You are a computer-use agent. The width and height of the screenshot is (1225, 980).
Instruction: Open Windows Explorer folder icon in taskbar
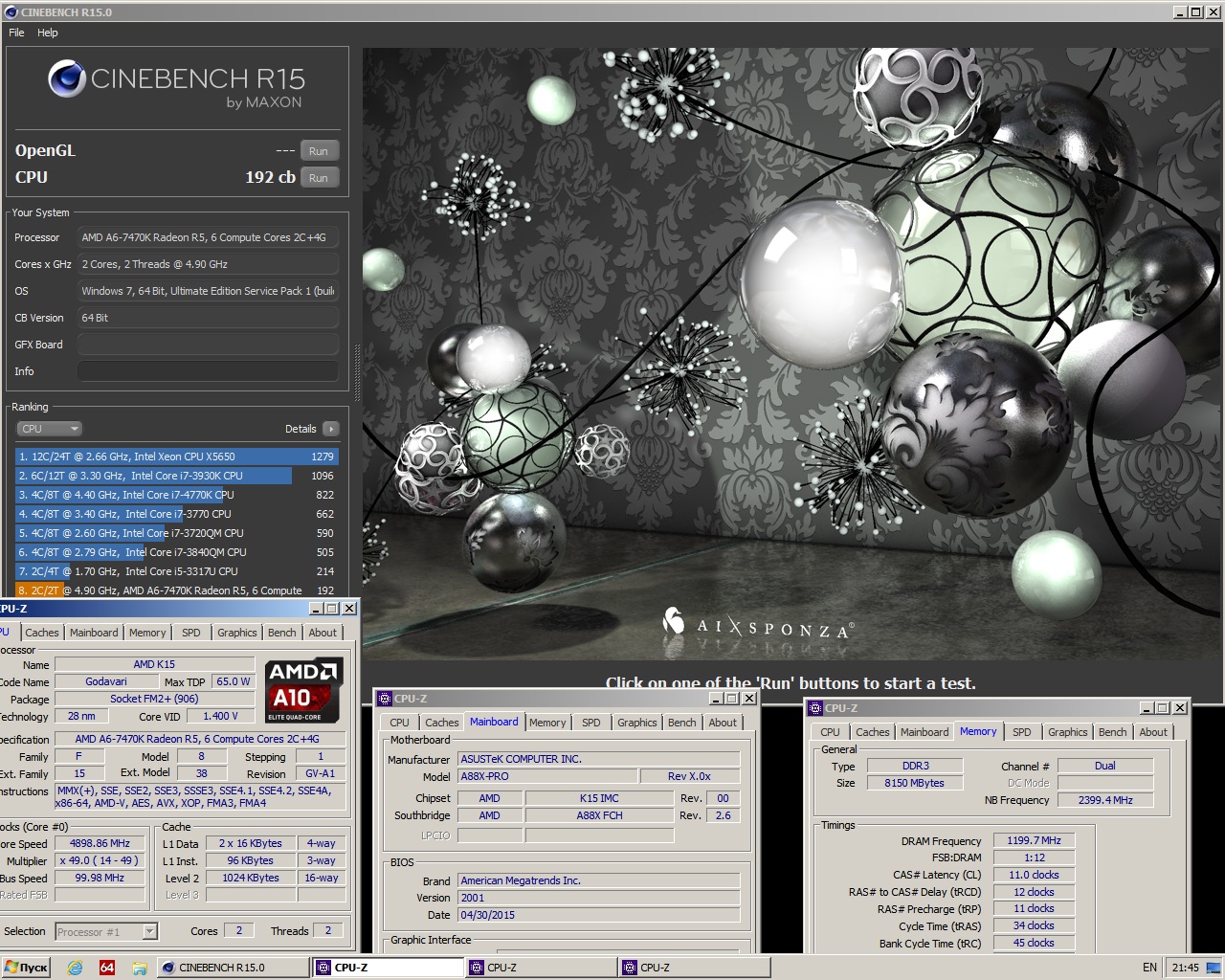(x=140, y=968)
